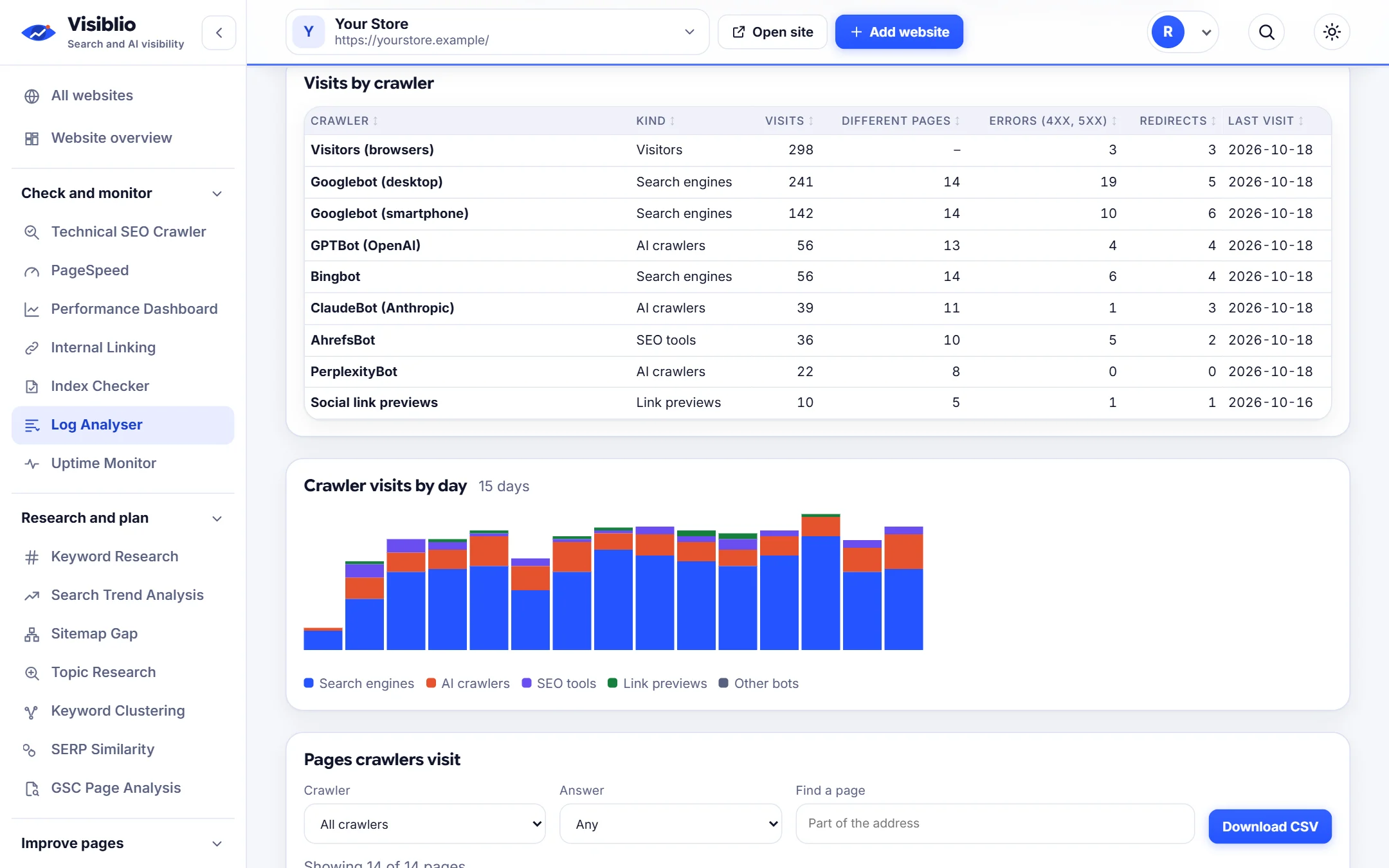The image size is (1389, 868).
Task: Toggle Link previews legend swatch
Action: (613, 683)
